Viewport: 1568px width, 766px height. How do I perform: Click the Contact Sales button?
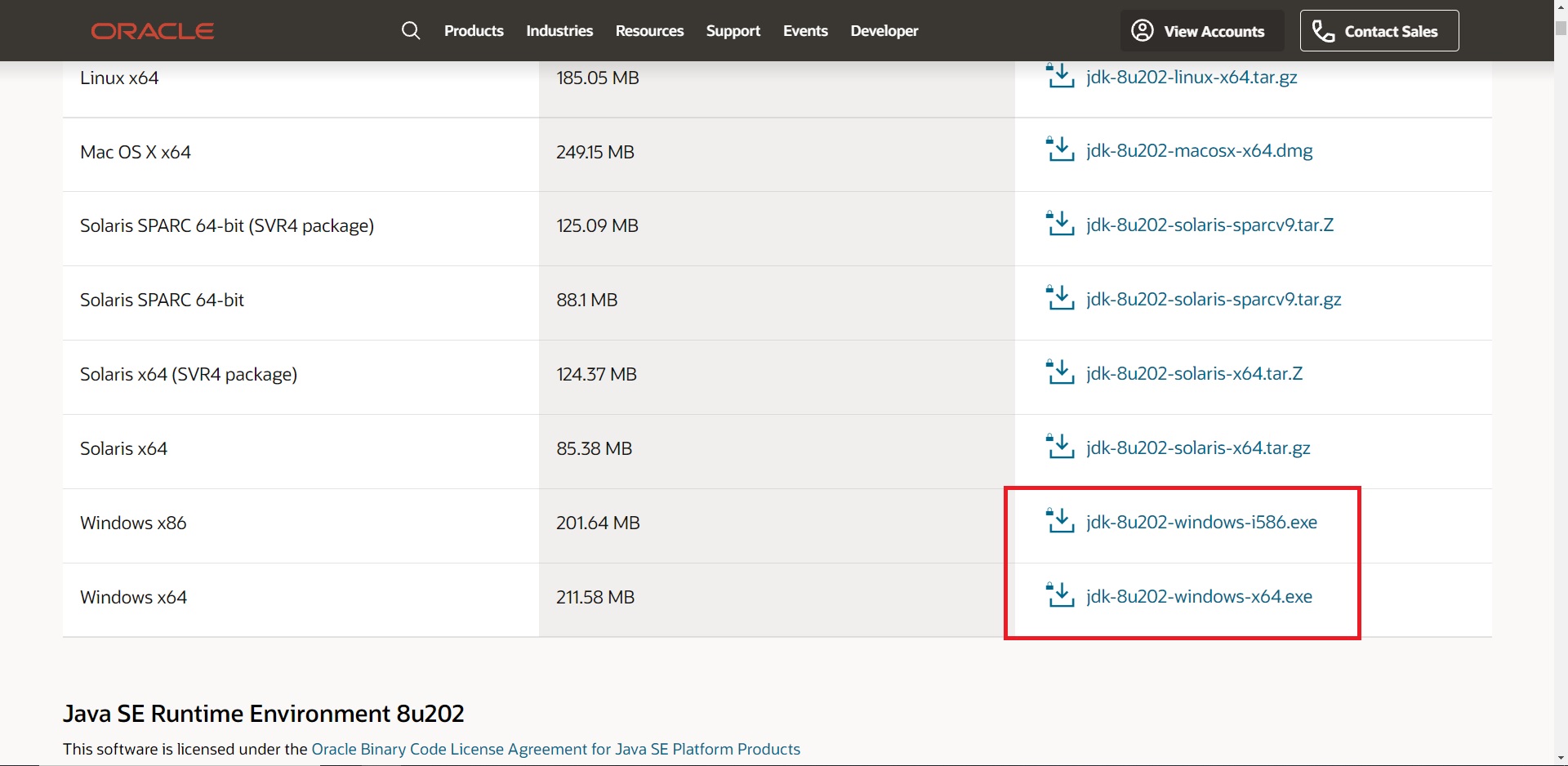tap(1379, 31)
